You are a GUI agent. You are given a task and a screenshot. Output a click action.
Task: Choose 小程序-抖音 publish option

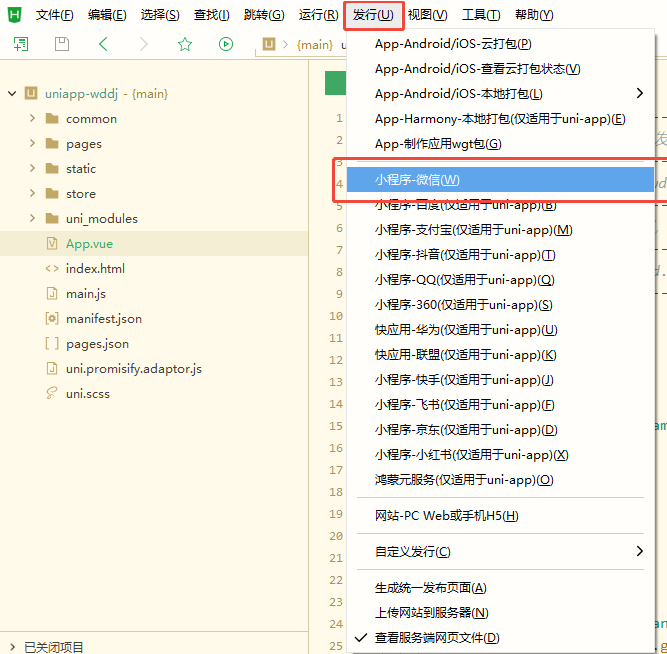[500, 255]
